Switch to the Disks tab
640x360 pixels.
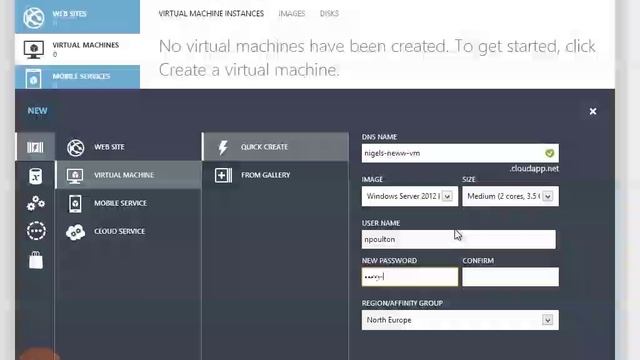pos(329,13)
